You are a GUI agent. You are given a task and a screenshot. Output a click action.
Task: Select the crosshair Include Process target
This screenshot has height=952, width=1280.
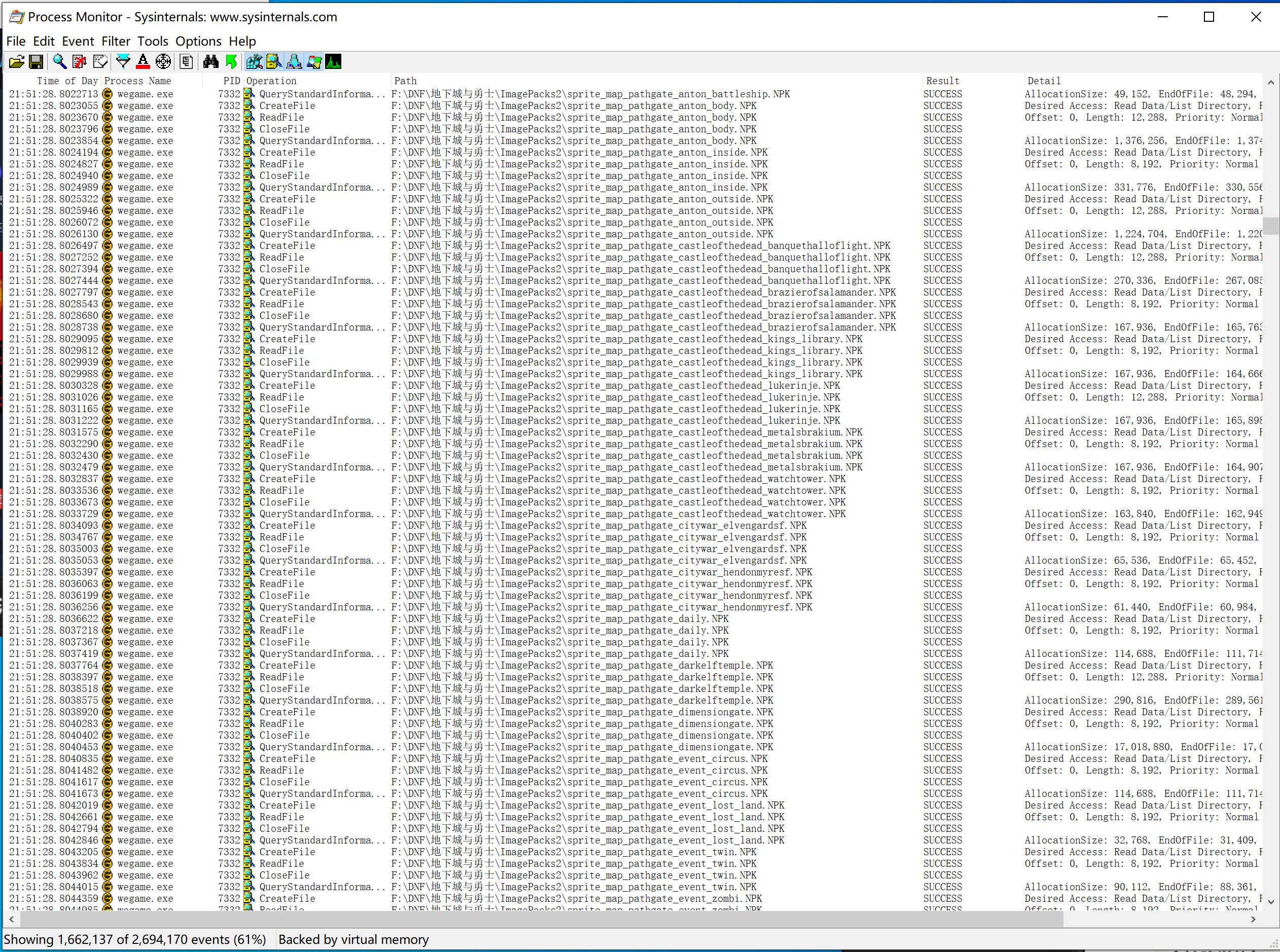point(163,62)
